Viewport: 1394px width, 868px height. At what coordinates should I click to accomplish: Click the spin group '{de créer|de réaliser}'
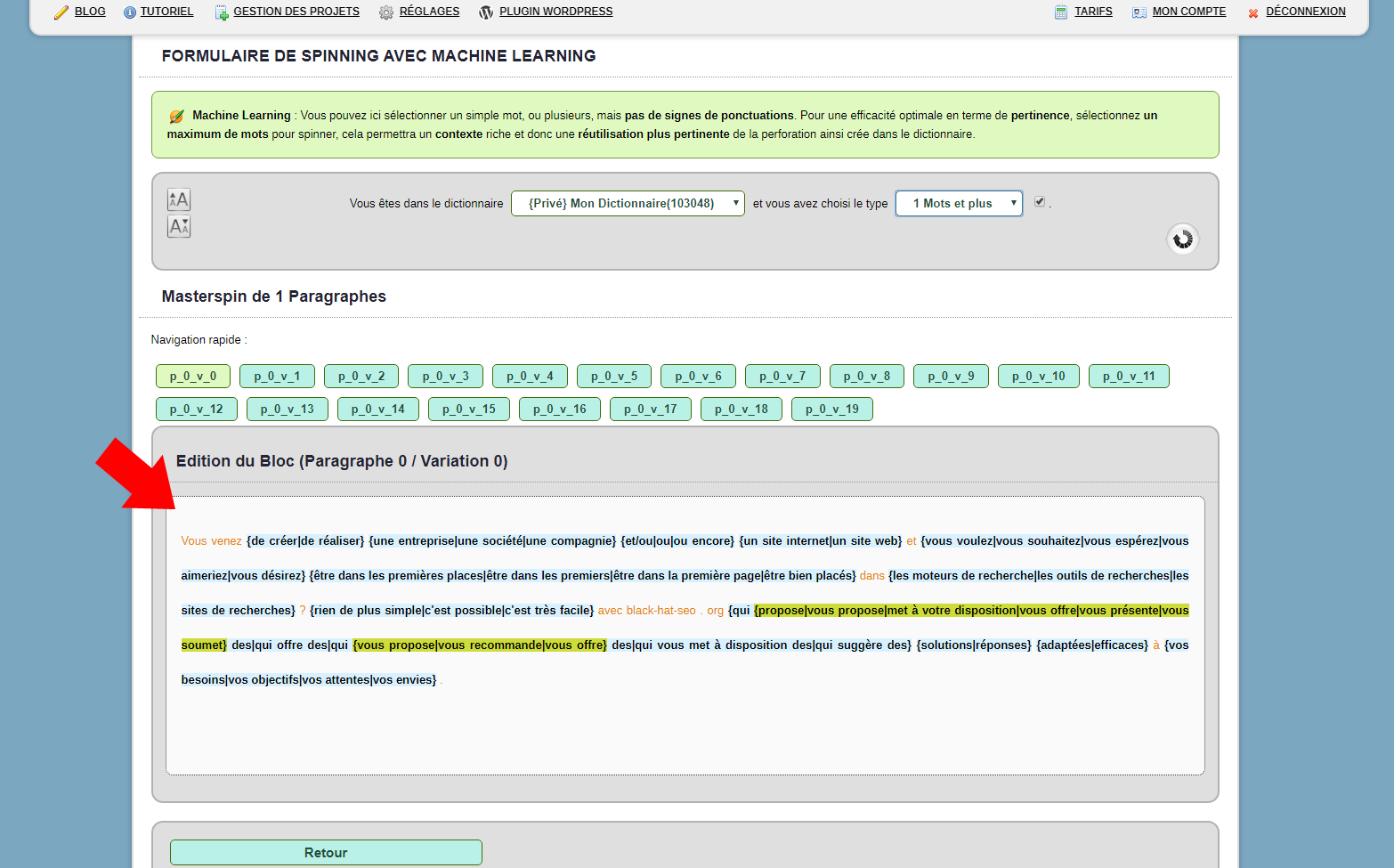(x=305, y=541)
